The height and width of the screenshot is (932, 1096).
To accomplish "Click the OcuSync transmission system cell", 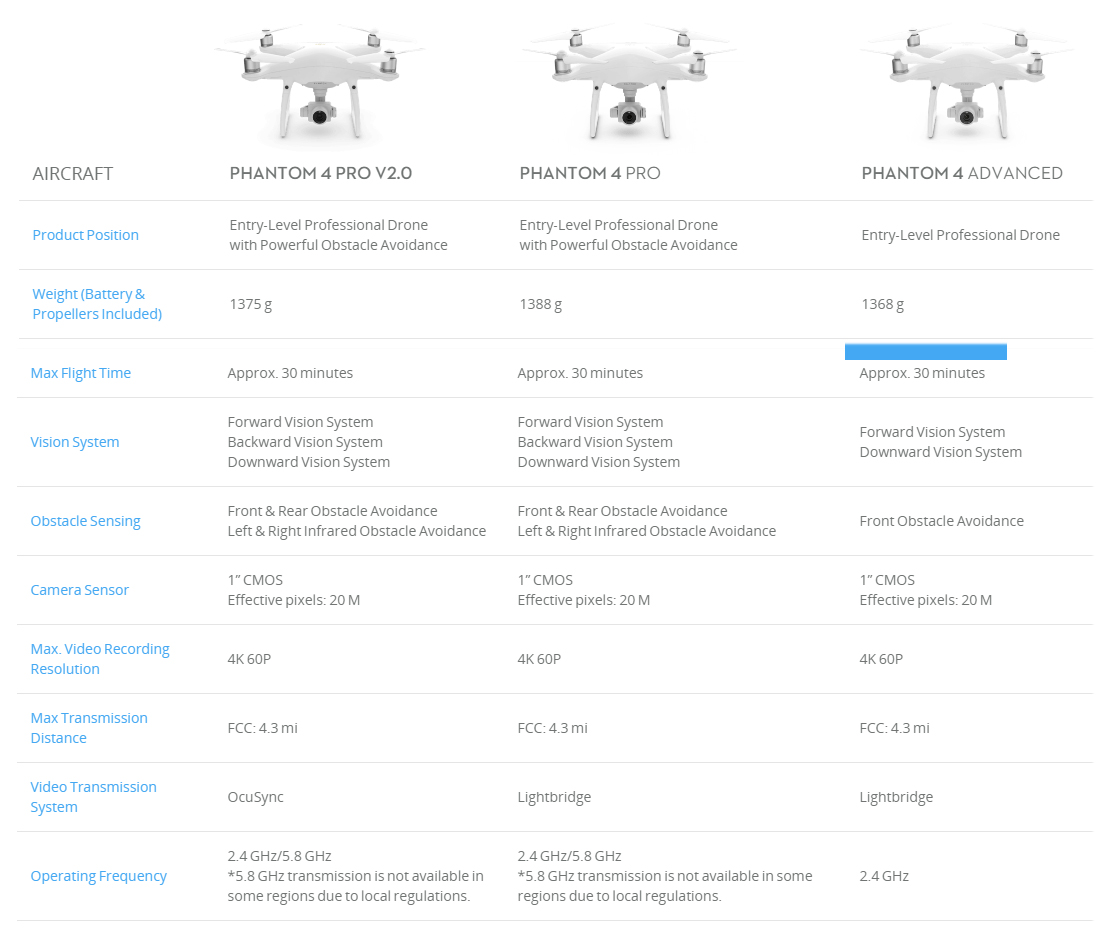I will 255,797.
